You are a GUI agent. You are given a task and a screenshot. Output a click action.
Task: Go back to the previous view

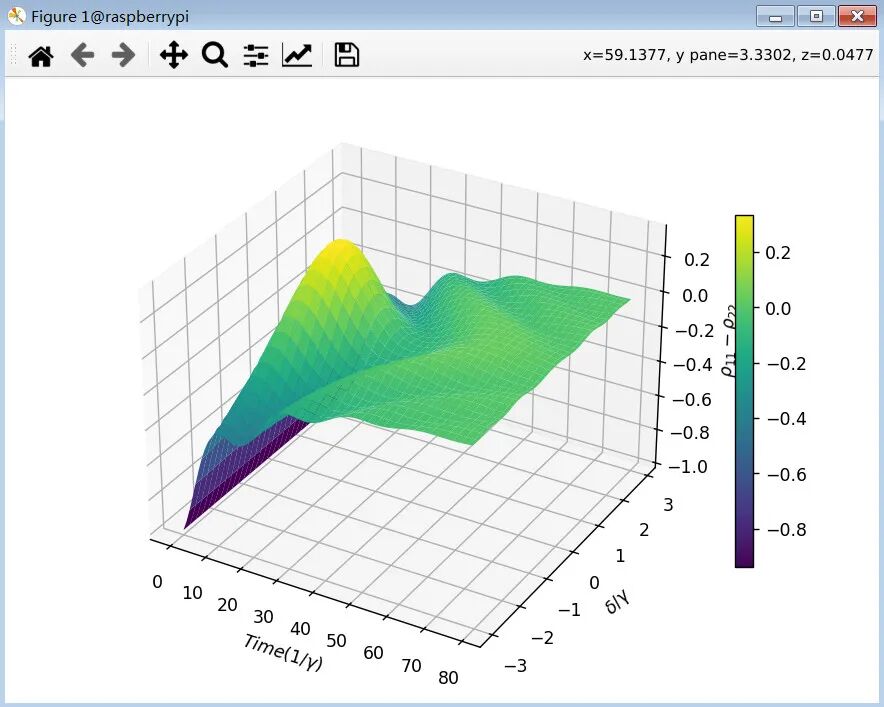[x=82, y=55]
